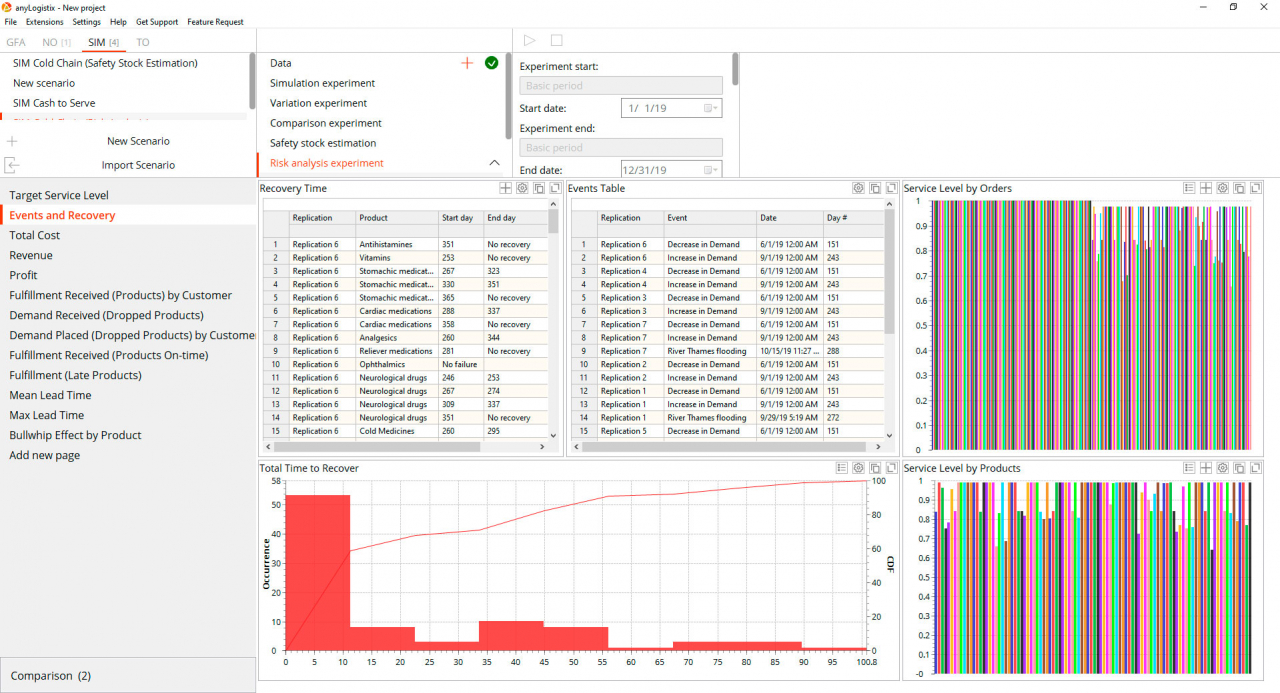Click the New Scenario button
Image resolution: width=1280 pixels, height=693 pixels.
138,141
